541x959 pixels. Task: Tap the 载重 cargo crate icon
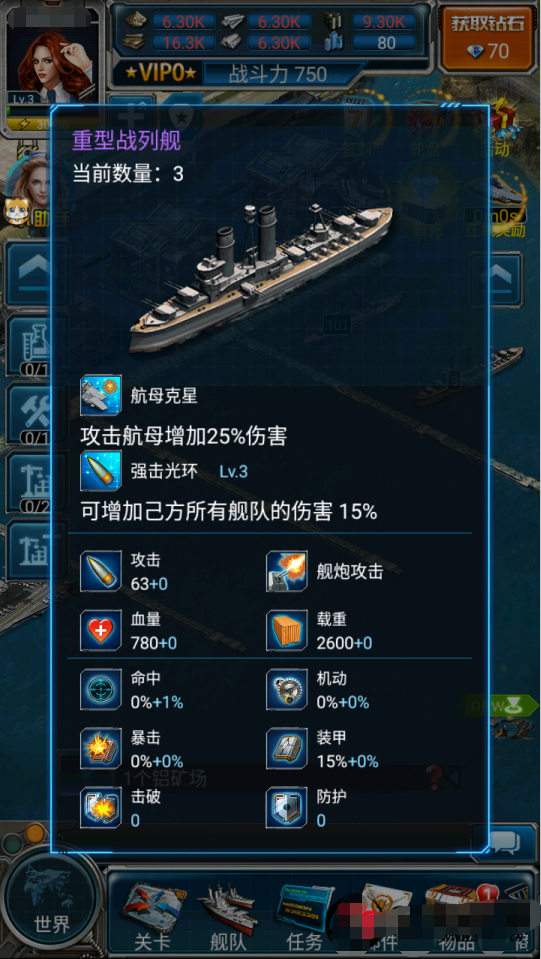click(x=287, y=631)
